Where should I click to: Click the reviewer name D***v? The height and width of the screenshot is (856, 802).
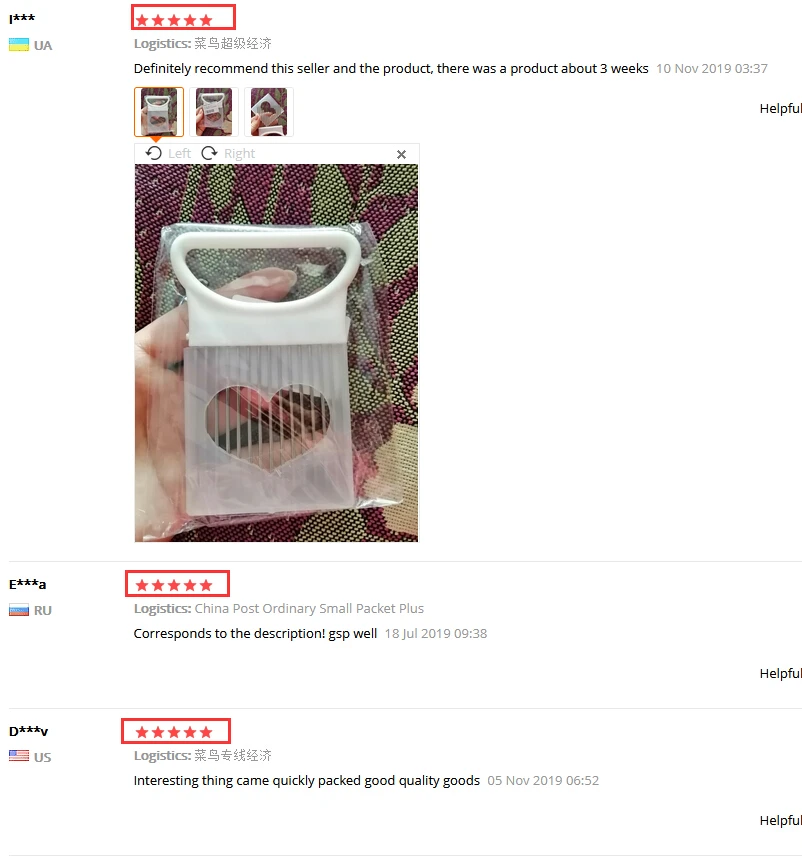pos(28,731)
